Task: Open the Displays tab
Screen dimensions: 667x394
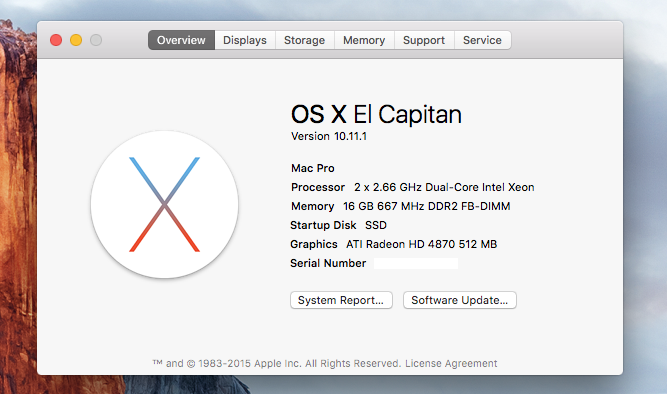Action: (x=245, y=40)
